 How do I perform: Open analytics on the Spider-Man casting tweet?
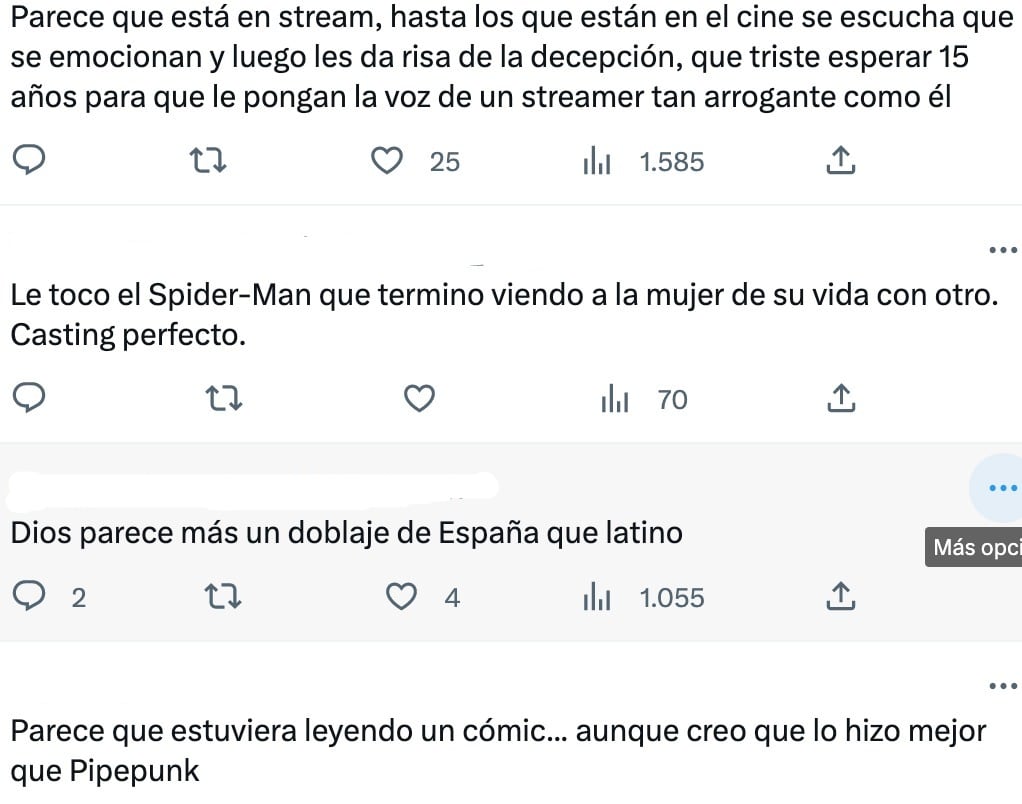614,398
